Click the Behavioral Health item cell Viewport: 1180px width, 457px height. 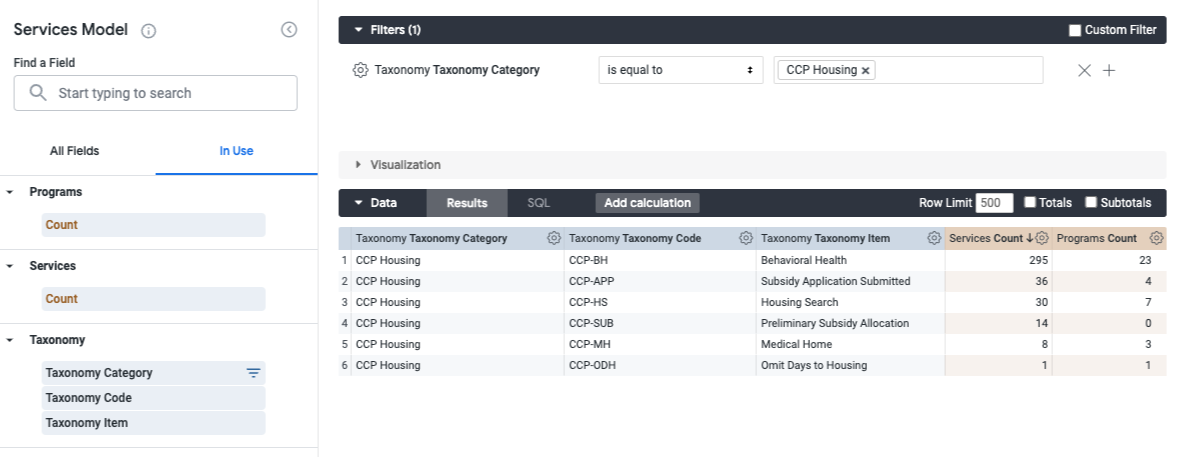(x=850, y=260)
